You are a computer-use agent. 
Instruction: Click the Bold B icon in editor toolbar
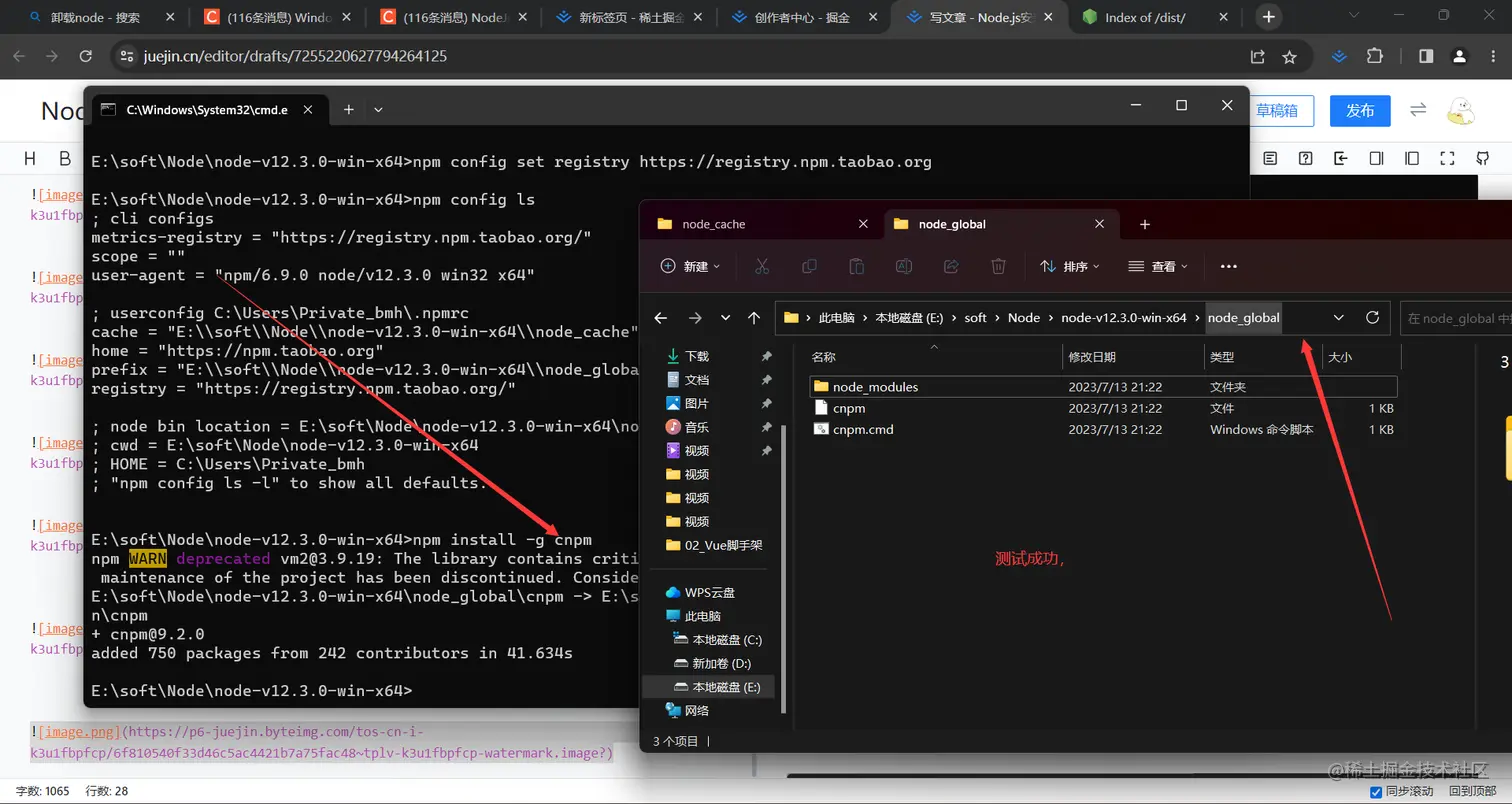[x=65, y=158]
